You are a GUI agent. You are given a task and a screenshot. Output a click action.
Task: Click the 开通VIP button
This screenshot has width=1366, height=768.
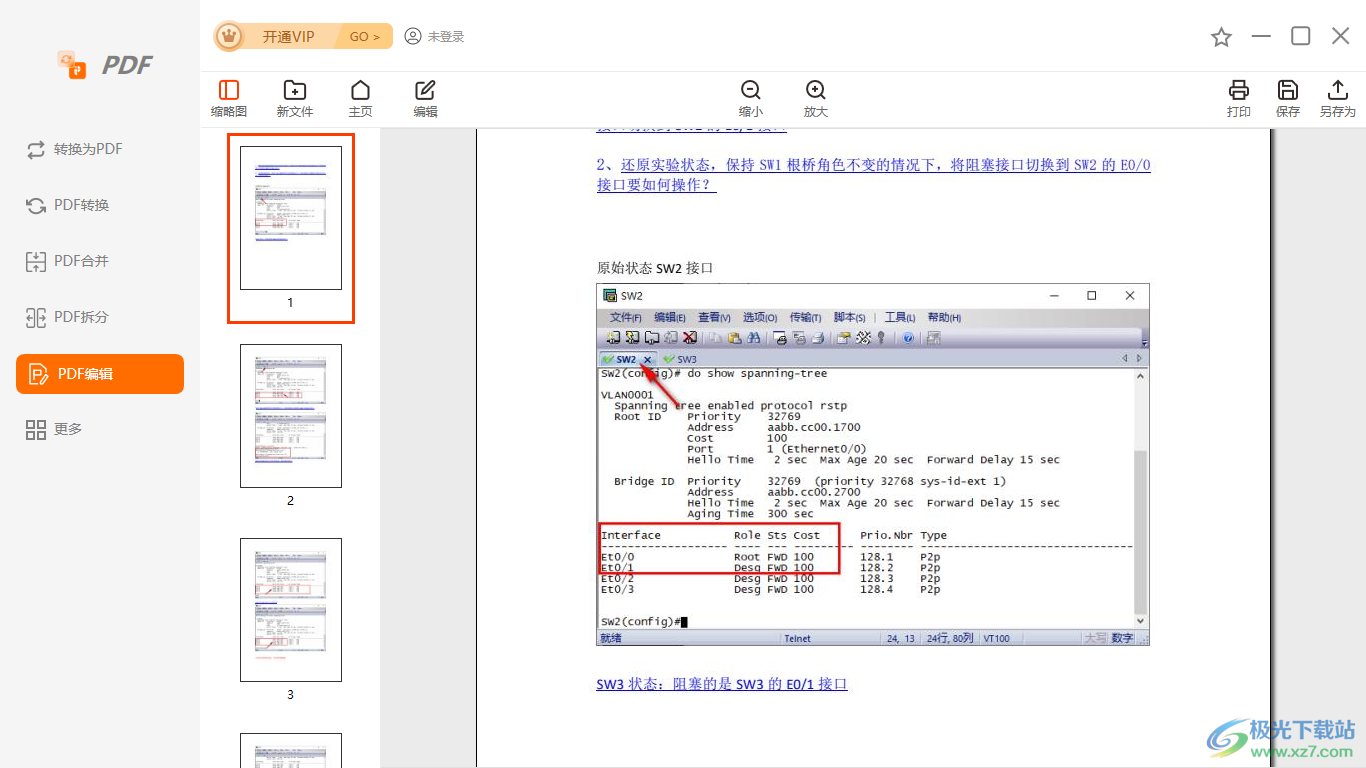click(x=288, y=37)
